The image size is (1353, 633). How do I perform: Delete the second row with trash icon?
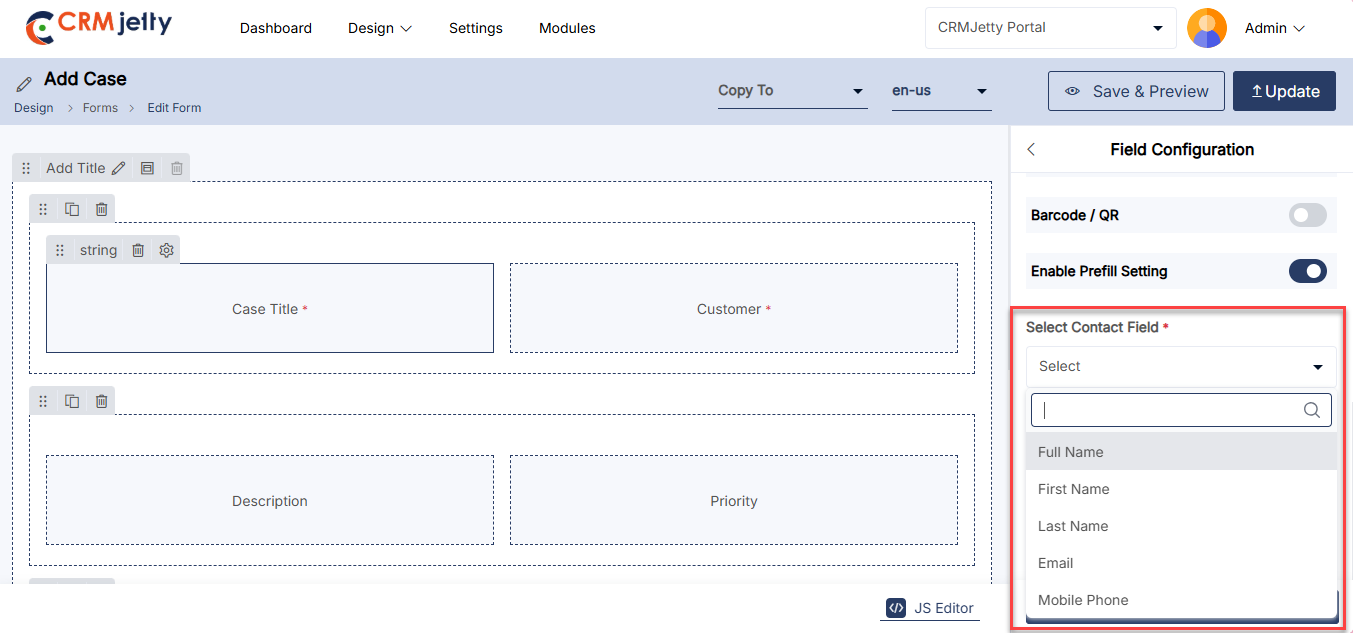point(101,401)
